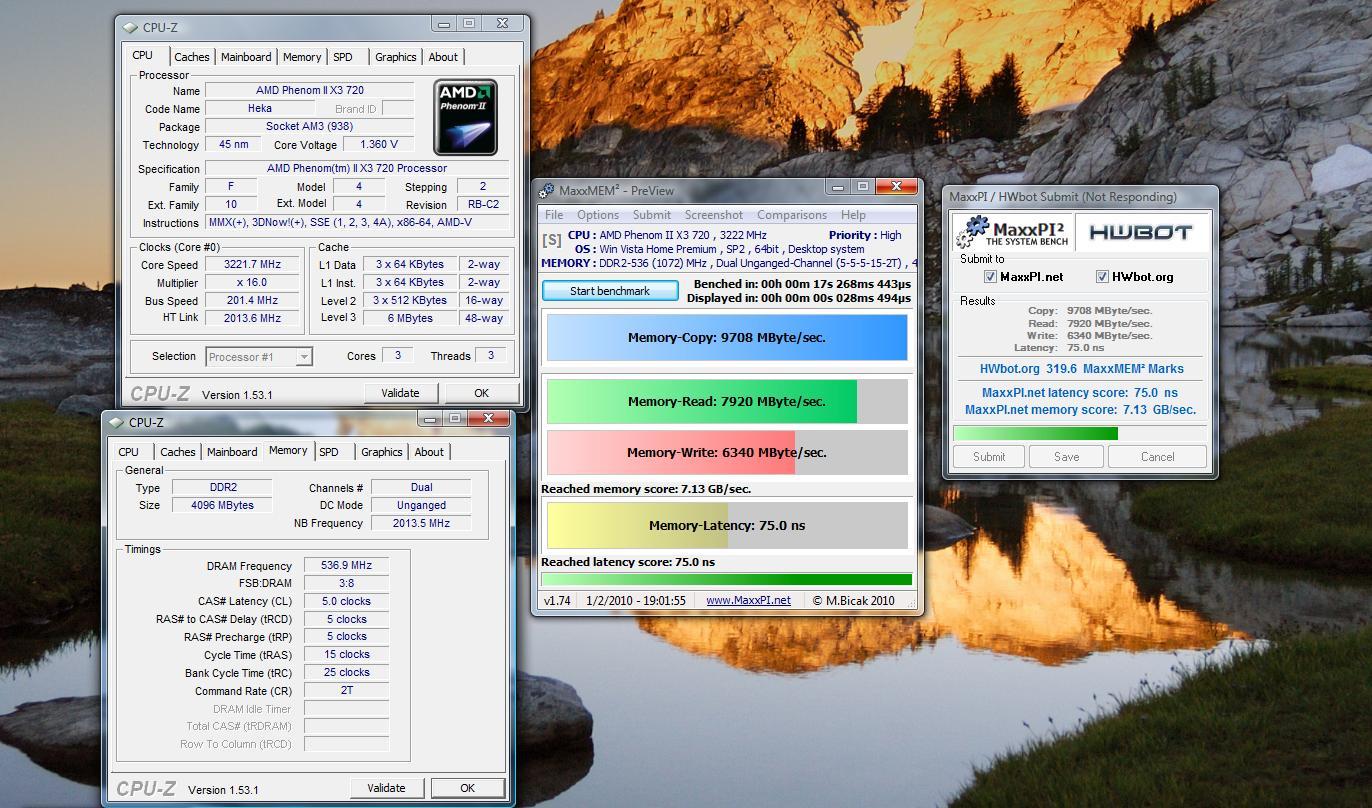This screenshot has height=808, width=1372.
Task: Switch to Caches tab in top CPU-Z window
Action: (192, 57)
